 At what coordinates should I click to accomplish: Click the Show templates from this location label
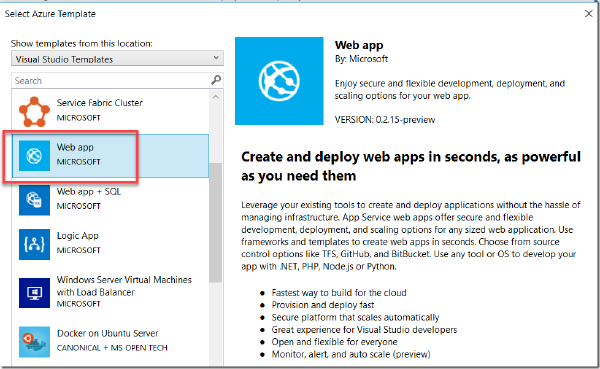click(x=82, y=44)
